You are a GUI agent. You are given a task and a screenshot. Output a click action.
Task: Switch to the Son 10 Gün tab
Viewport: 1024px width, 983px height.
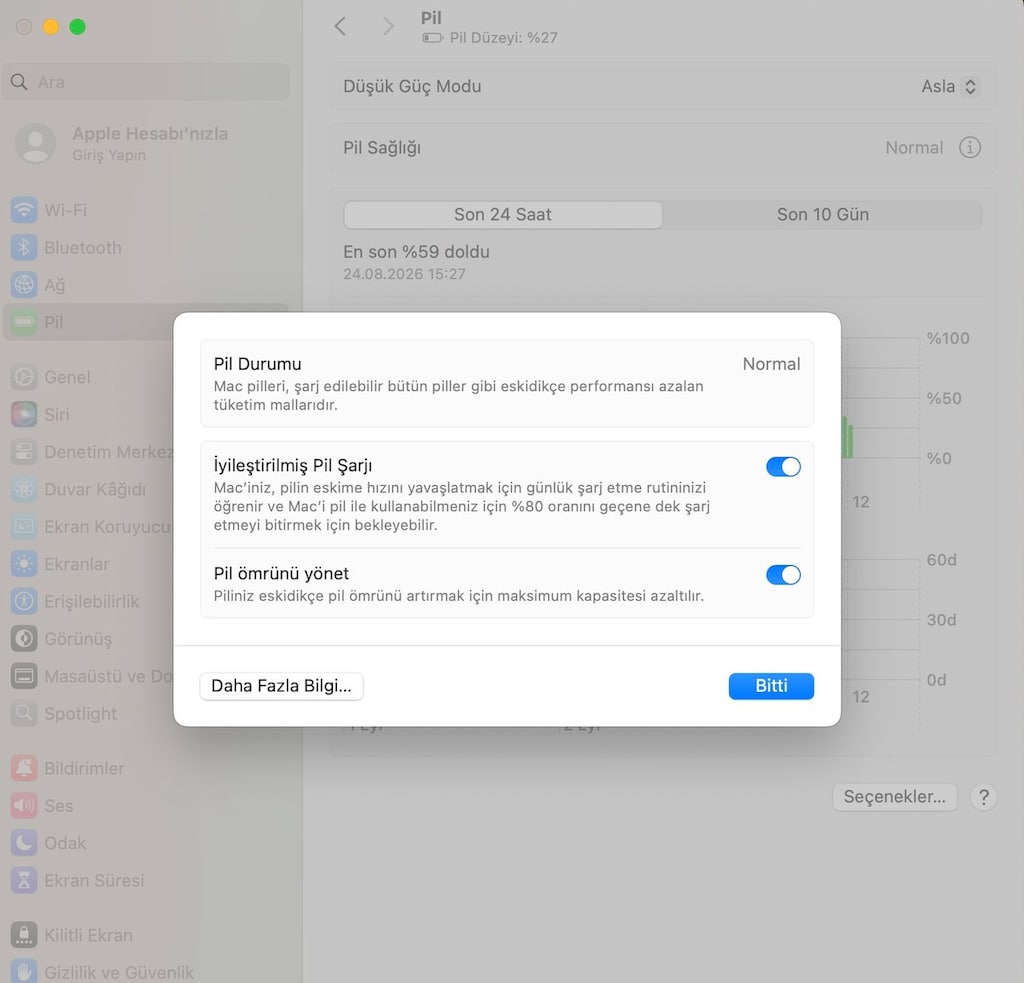(822, 214)
